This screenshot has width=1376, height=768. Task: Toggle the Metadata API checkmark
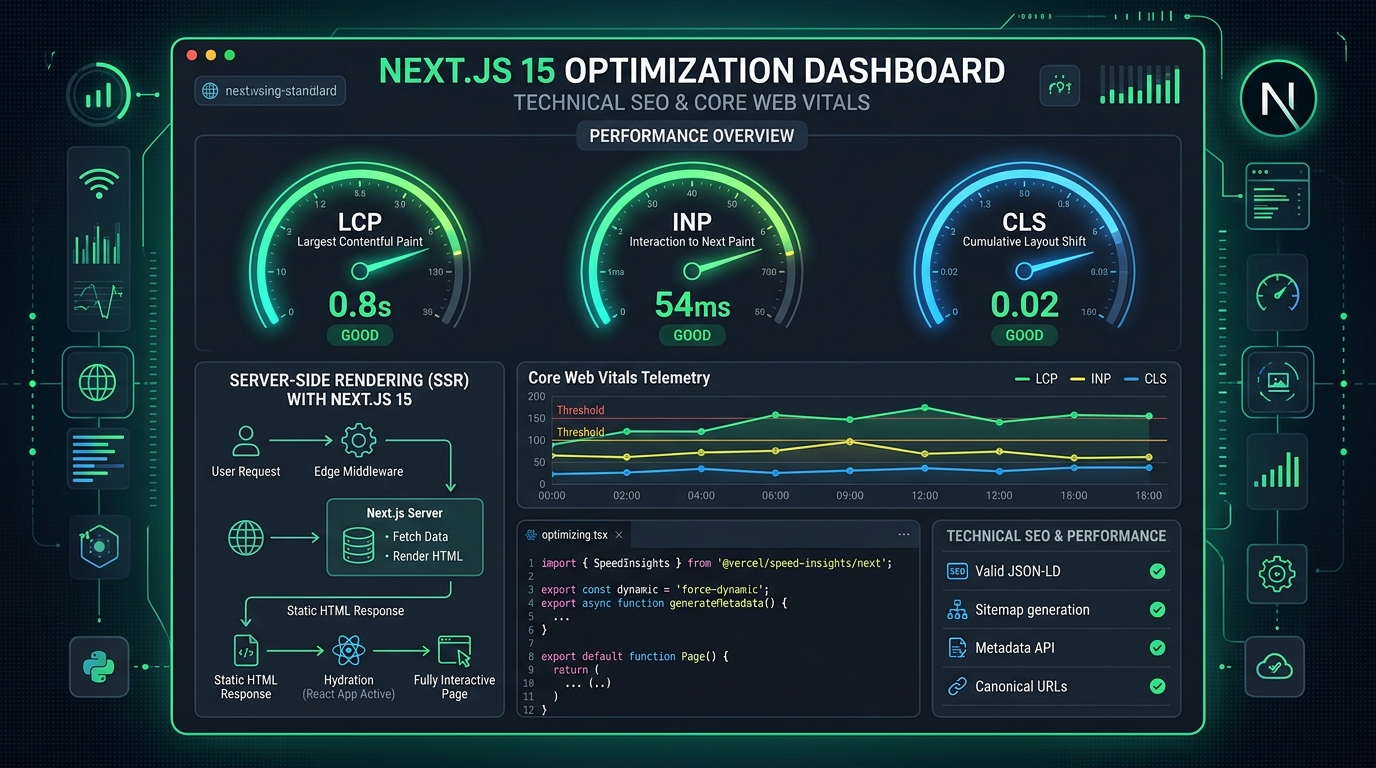coord(1157,648)
